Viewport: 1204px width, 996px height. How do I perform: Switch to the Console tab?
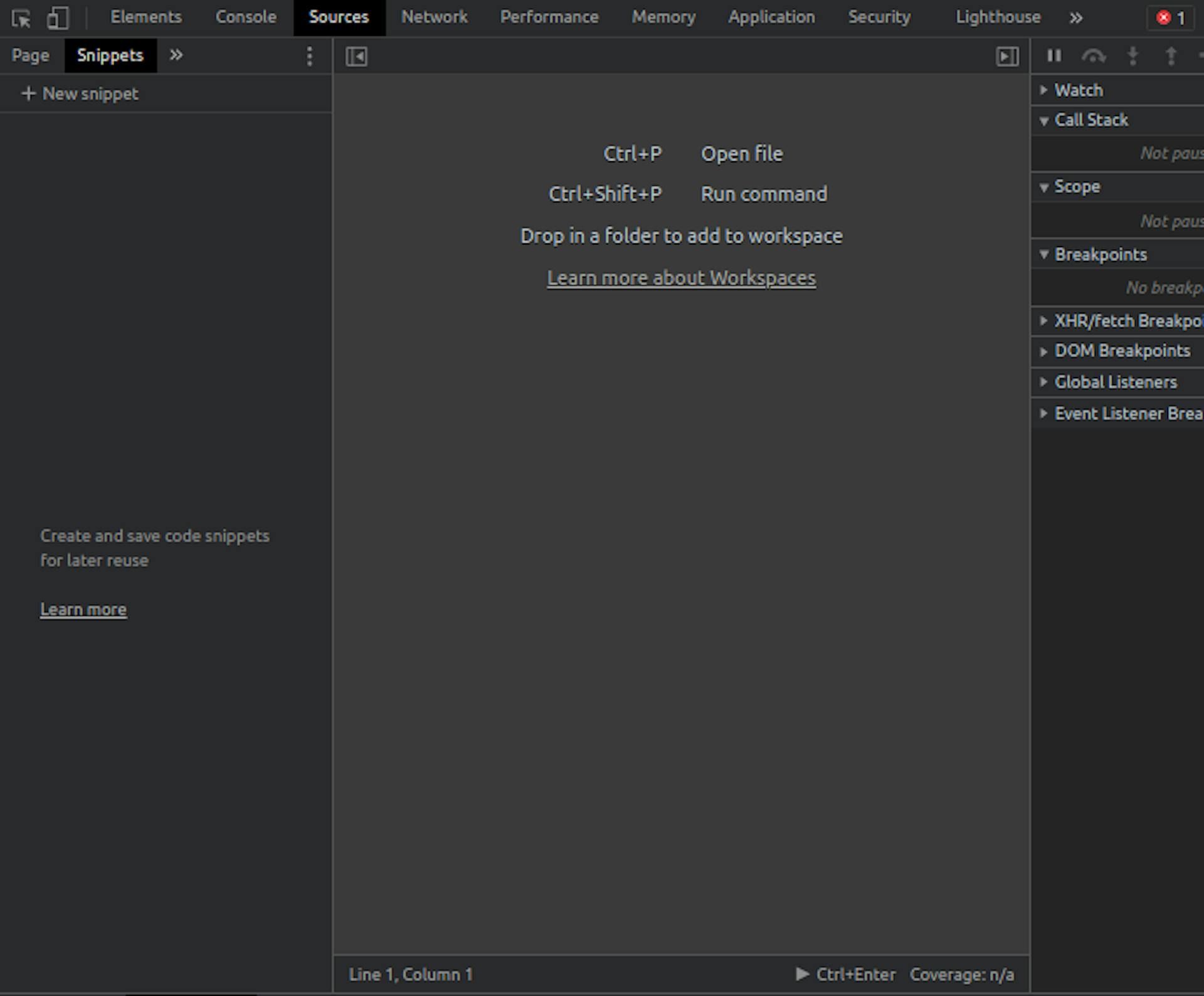pyautogui.click(x=246, y=17)
